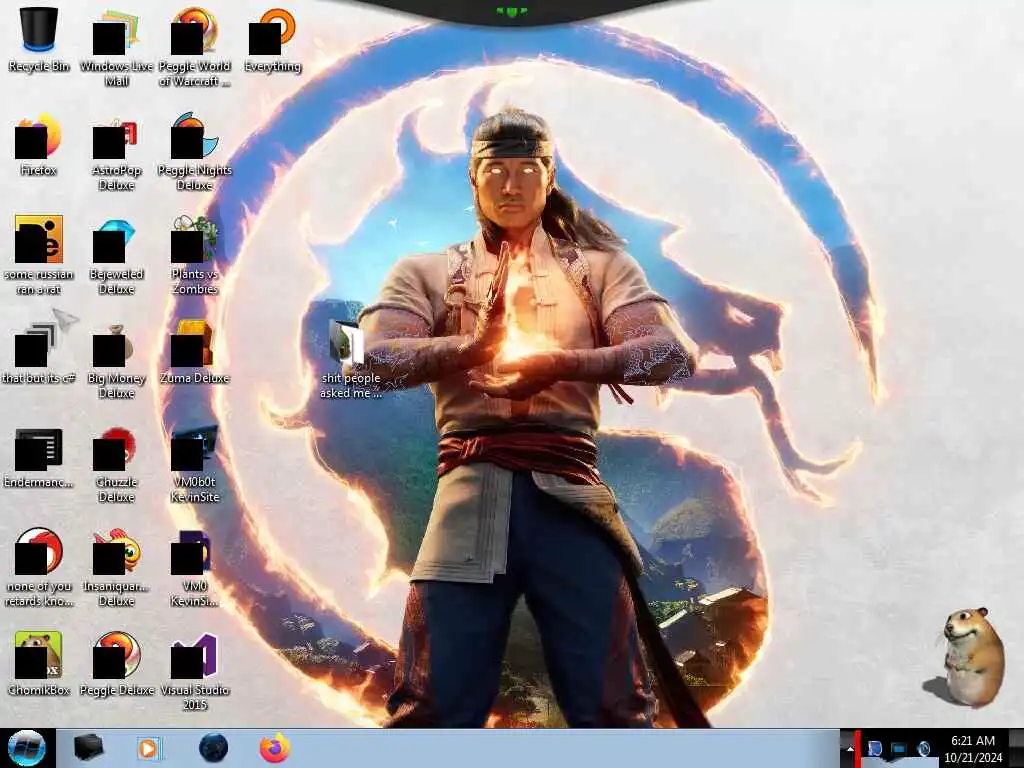Viewport: 1024px width, 768px height.
Task: Launch Plants vs Zombies shortcut
Action: click(x=195, y=255)
